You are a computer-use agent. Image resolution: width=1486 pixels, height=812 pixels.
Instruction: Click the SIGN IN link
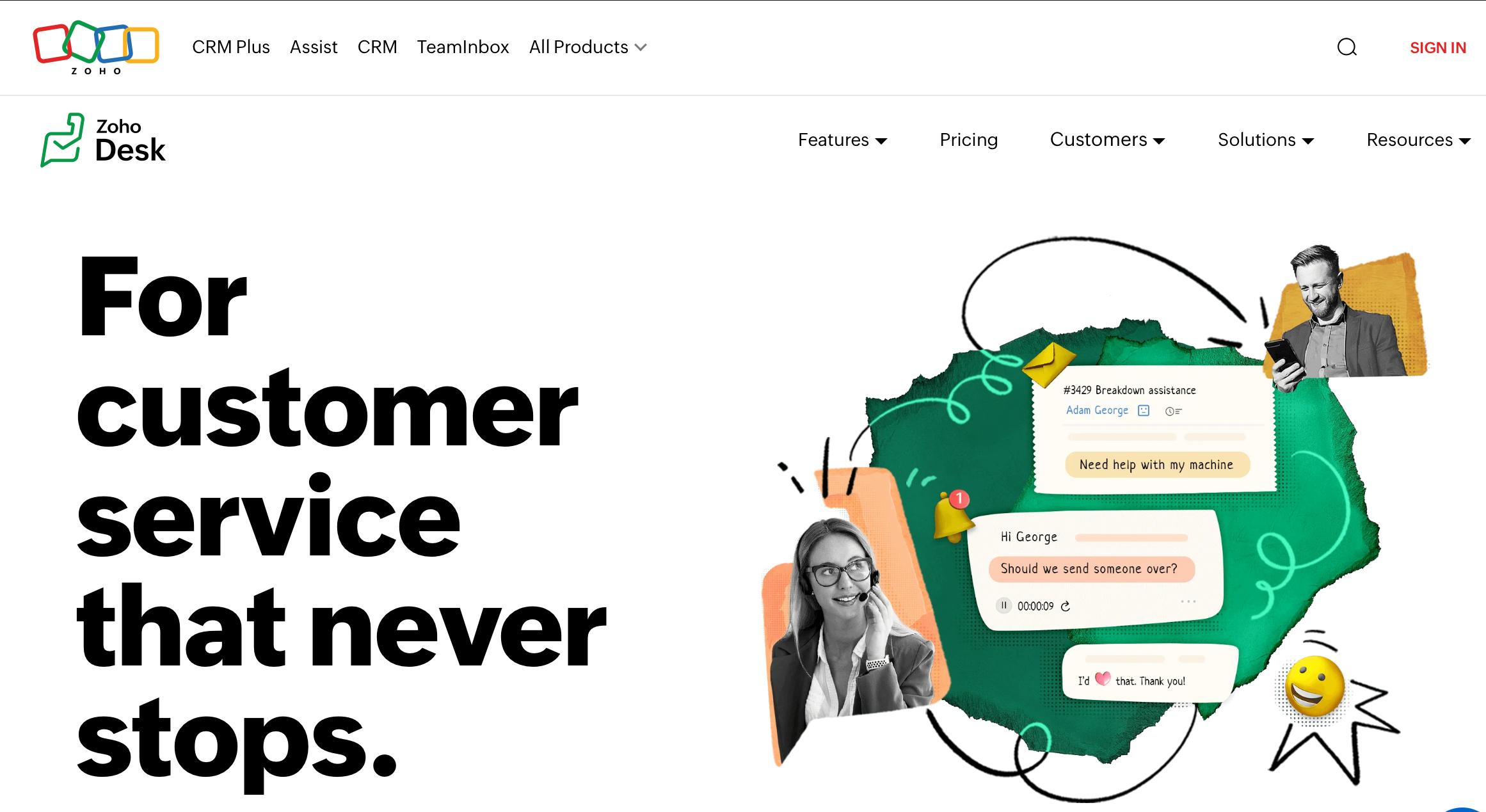[1437, 48]
